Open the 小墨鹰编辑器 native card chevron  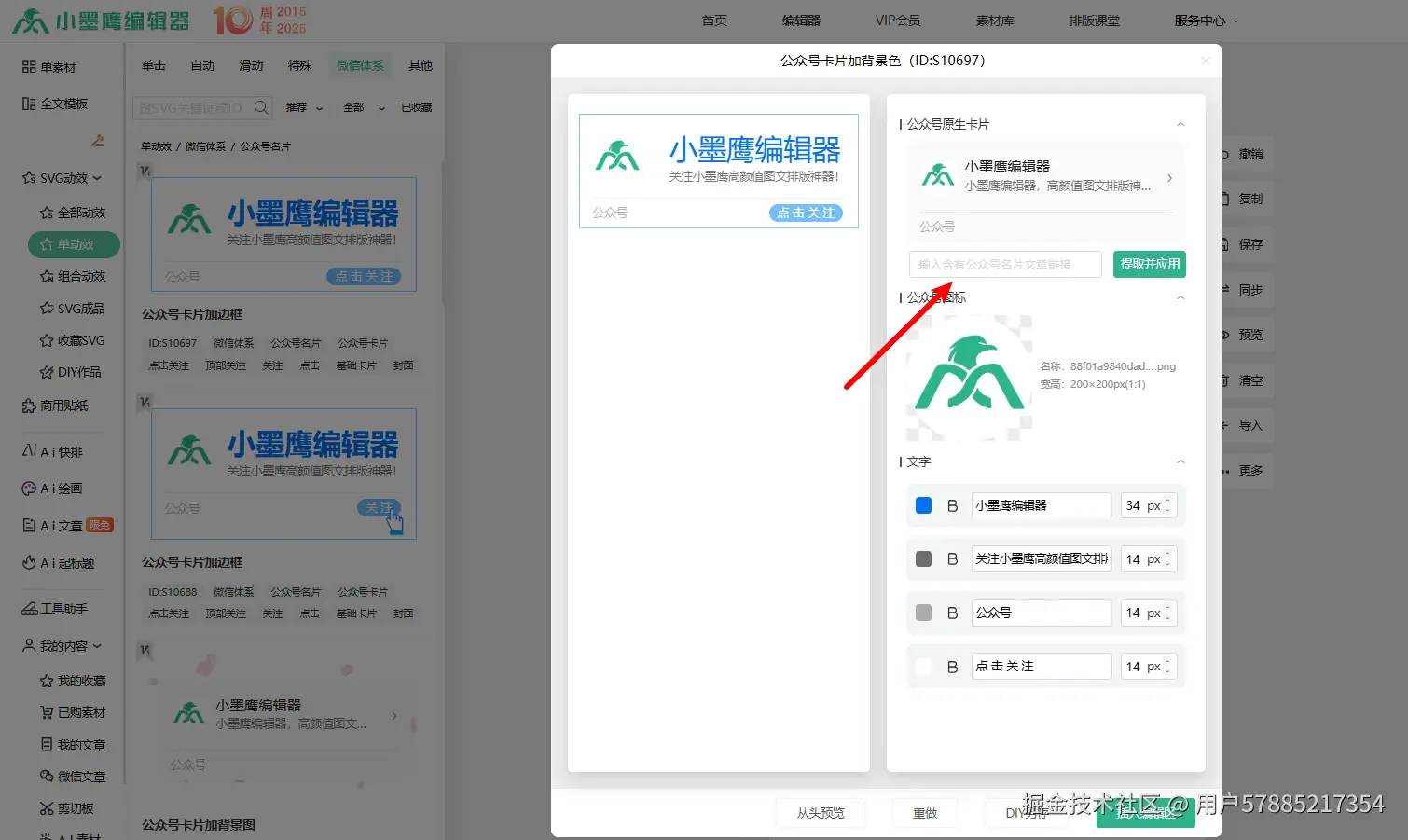click(x=1169, y=177)
